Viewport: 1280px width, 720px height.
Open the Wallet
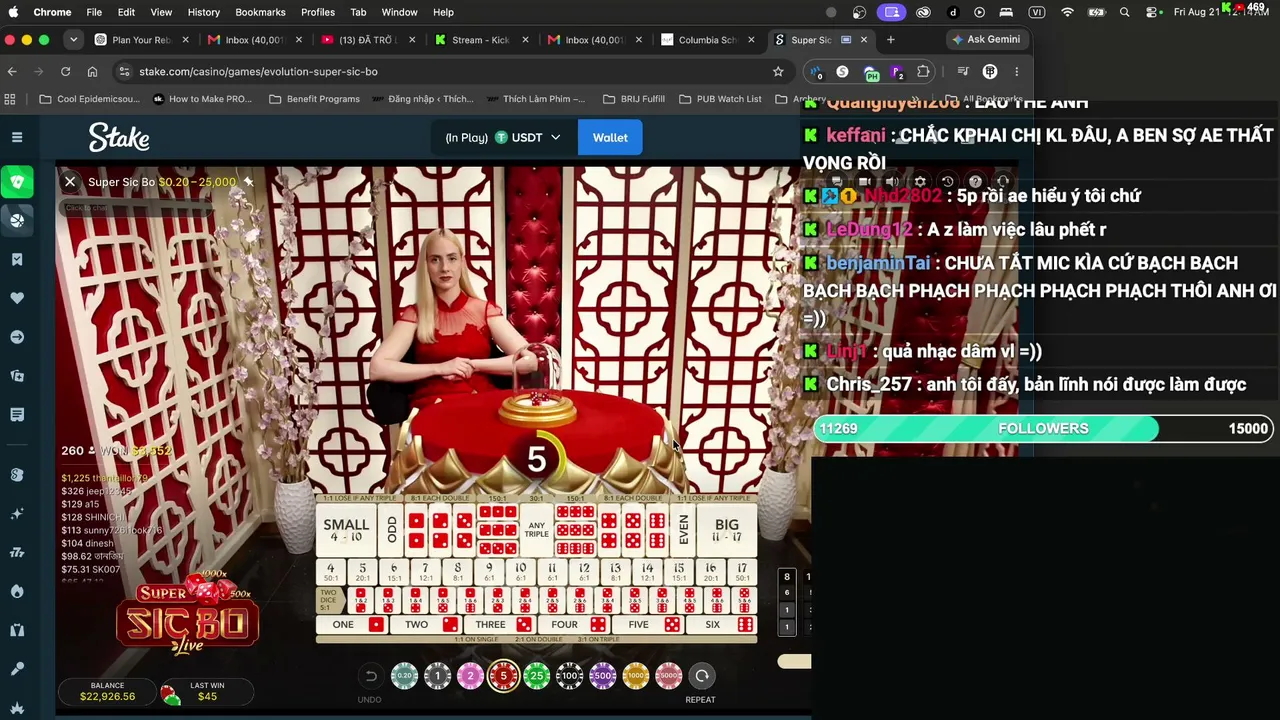point(610,137)
